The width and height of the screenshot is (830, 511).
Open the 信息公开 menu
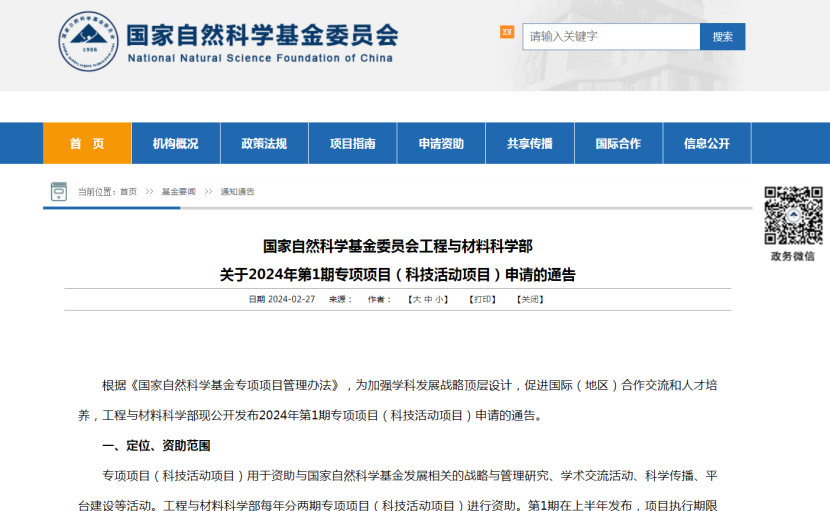point(706,144)
